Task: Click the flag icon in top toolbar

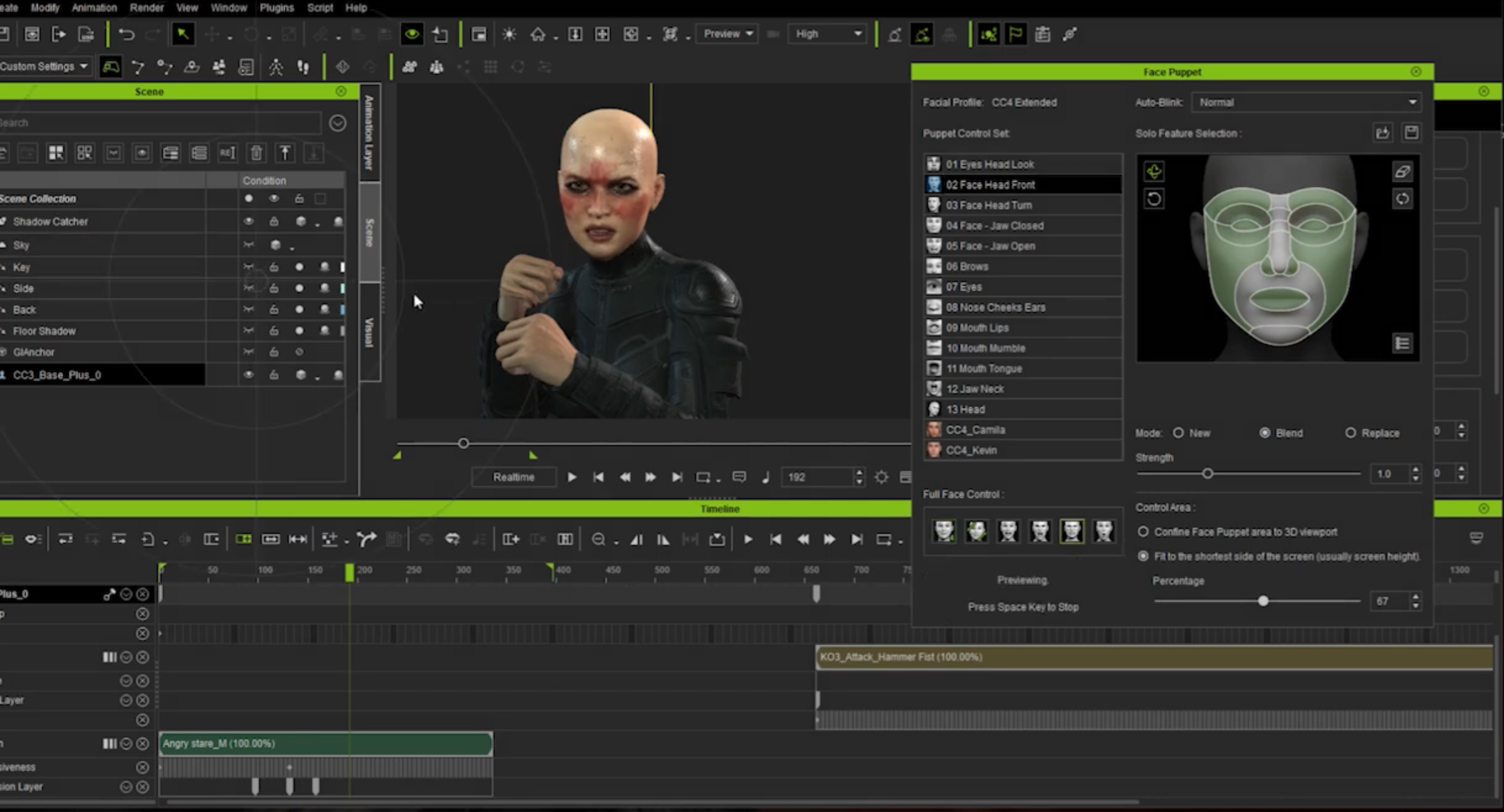Action: coord(1015,34)
